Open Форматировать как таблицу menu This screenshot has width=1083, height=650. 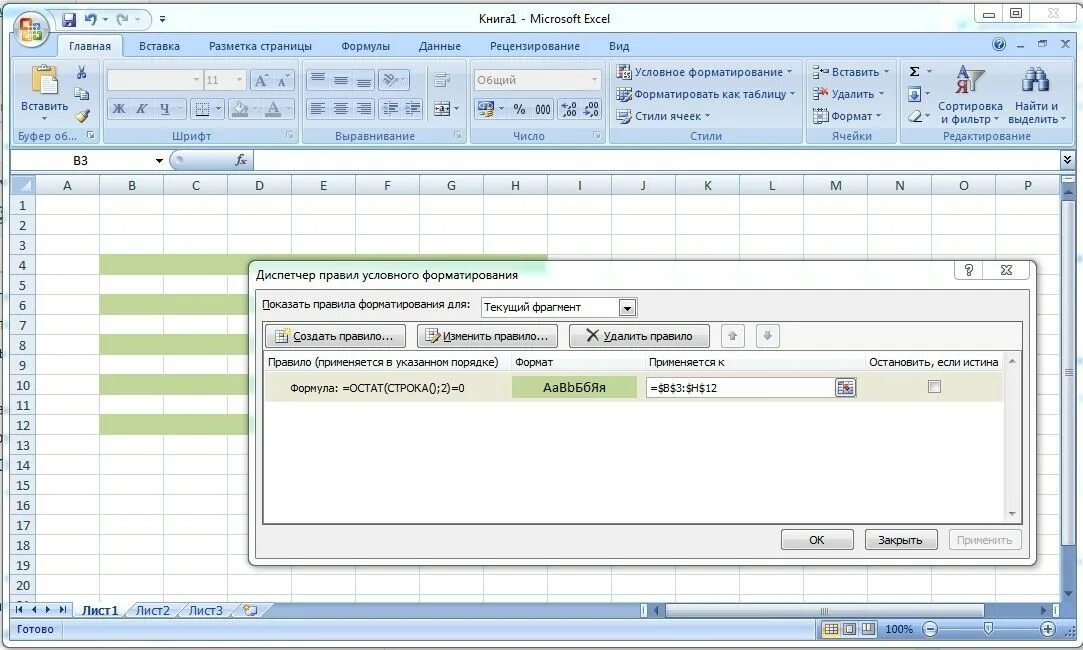pyautogui.click(x=706, y=94)
